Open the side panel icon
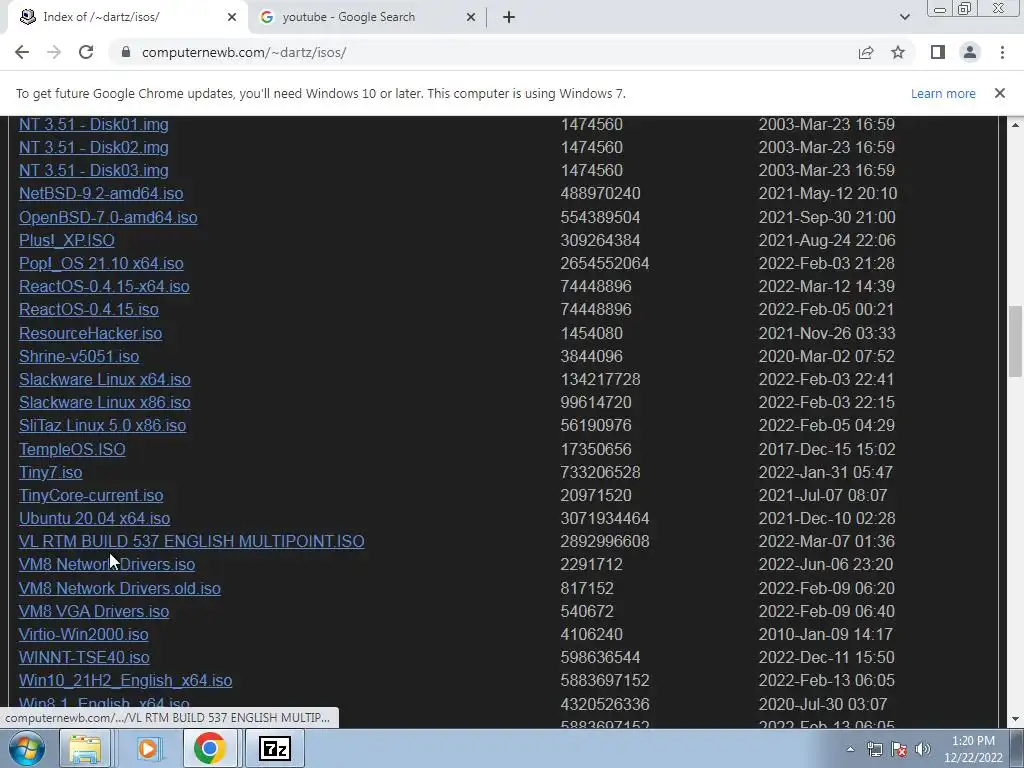 click(x=938, y=52)
